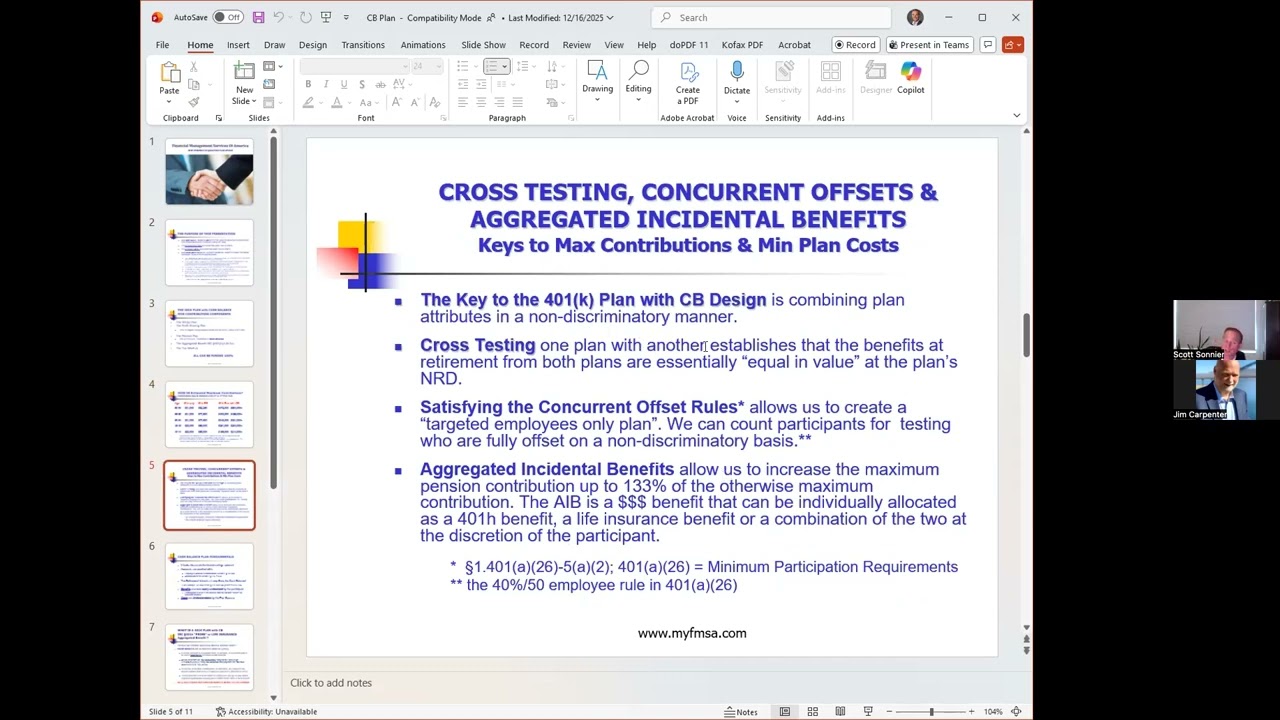Toggle Strikethrough formatting
The width and height of the screenshot is (1280, 720).
click(380, 85)
